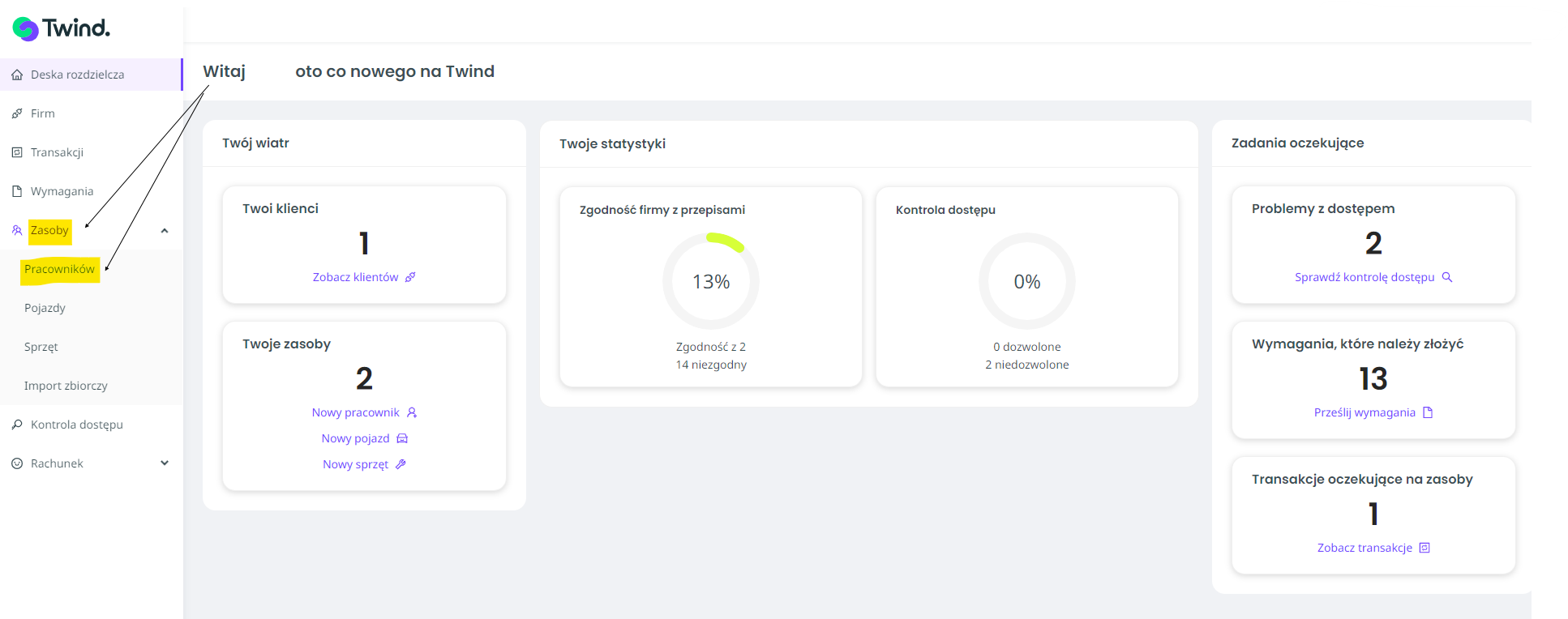Screen dimensions: 1568x619
Task: Click the document icon beside Wymagania
Action: (17, 191)
